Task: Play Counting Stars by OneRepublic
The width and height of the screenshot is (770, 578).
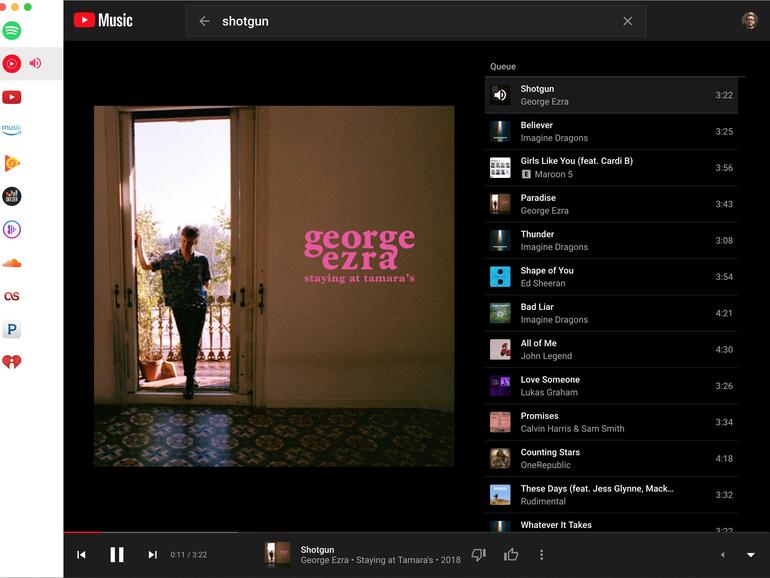Action: [x=611, y=459]
